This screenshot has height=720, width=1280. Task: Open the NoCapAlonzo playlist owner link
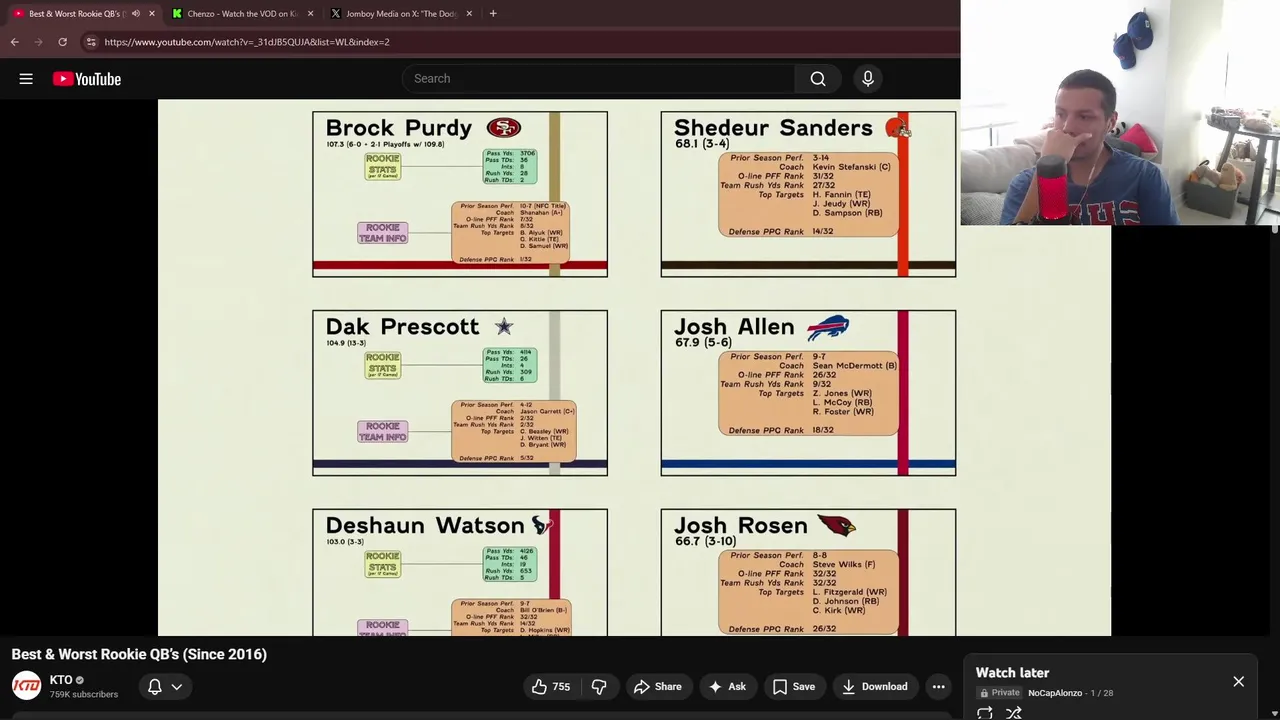pos(1055,693)
